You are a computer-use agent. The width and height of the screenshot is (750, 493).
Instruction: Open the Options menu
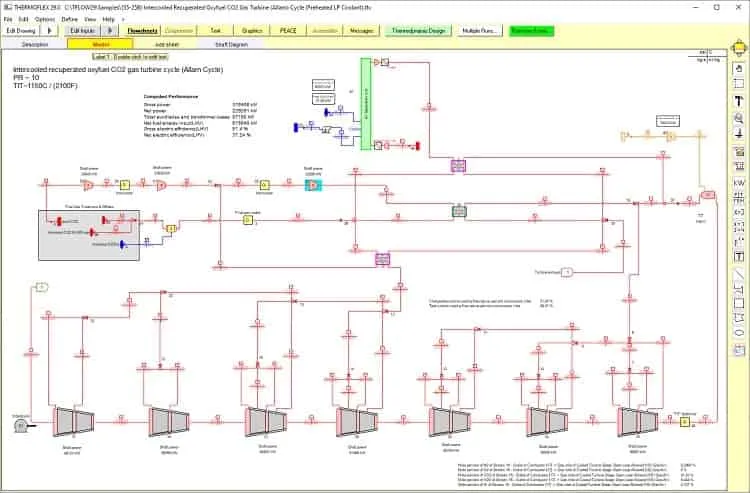44,19
